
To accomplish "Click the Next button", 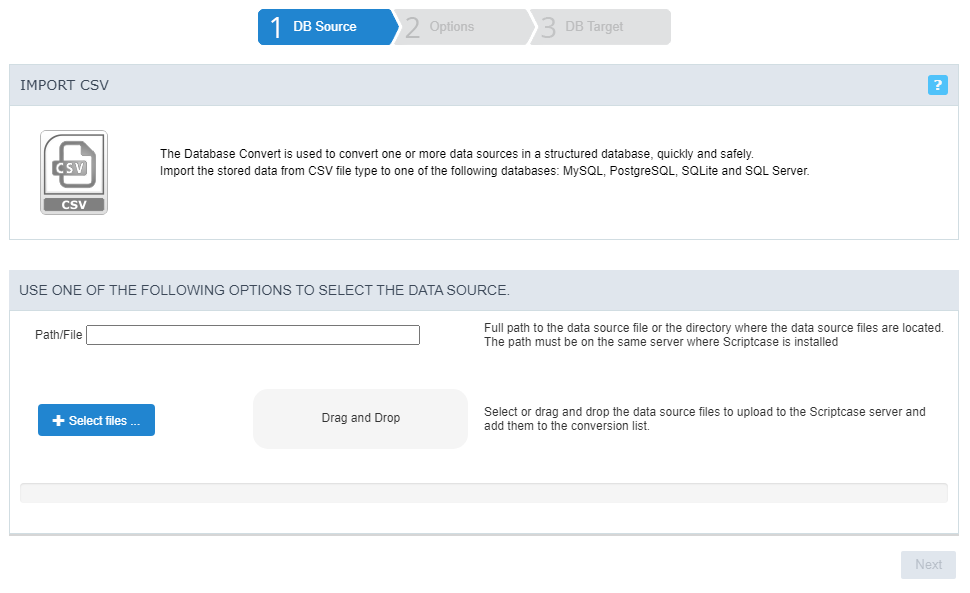I will 928,565.
